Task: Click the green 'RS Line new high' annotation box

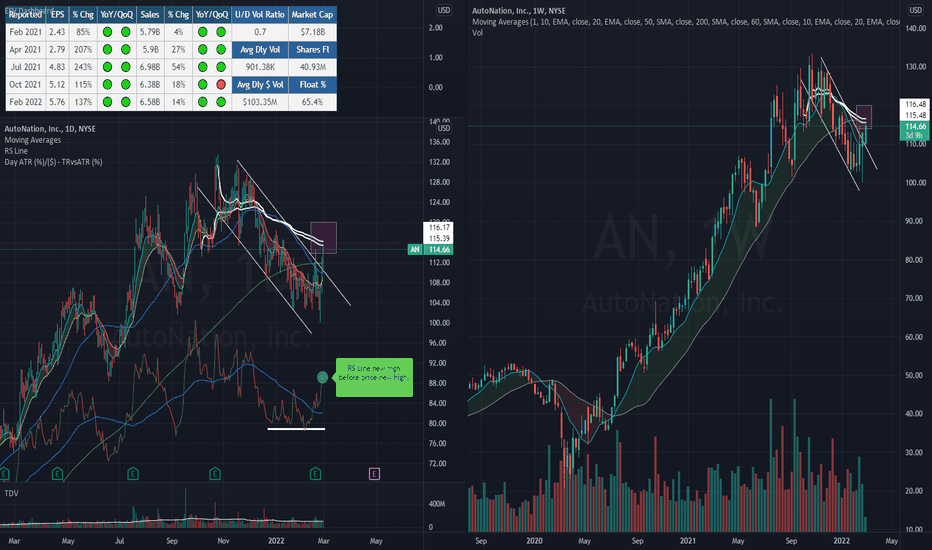Action: coord(374,377)
